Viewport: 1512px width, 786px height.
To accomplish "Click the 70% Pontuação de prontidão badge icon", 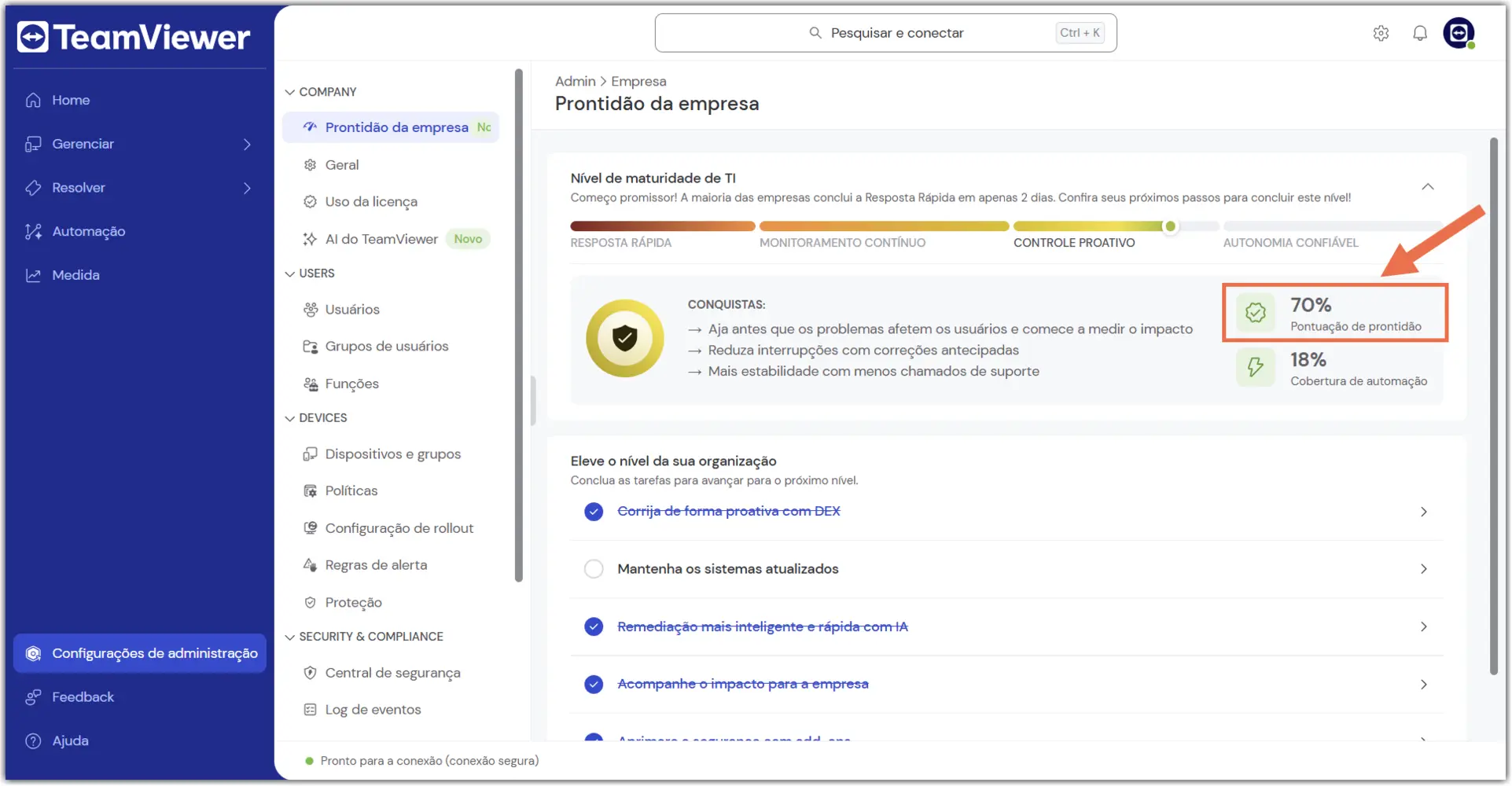I will (1256, 313).
